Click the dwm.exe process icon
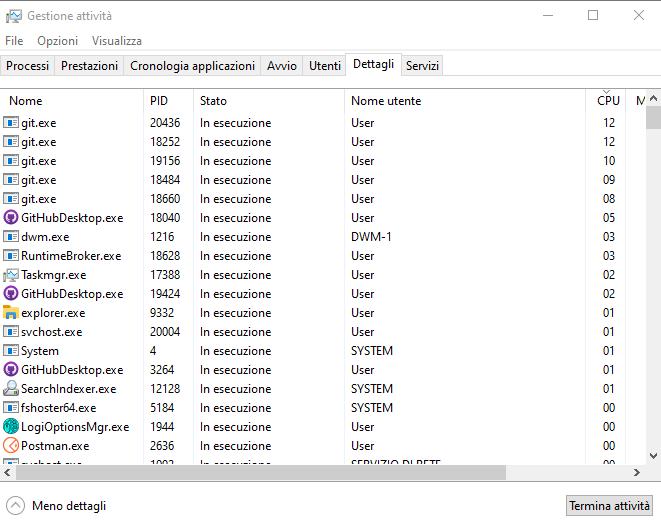The width and height of the screenshot is (661, 529). (11, 236)
